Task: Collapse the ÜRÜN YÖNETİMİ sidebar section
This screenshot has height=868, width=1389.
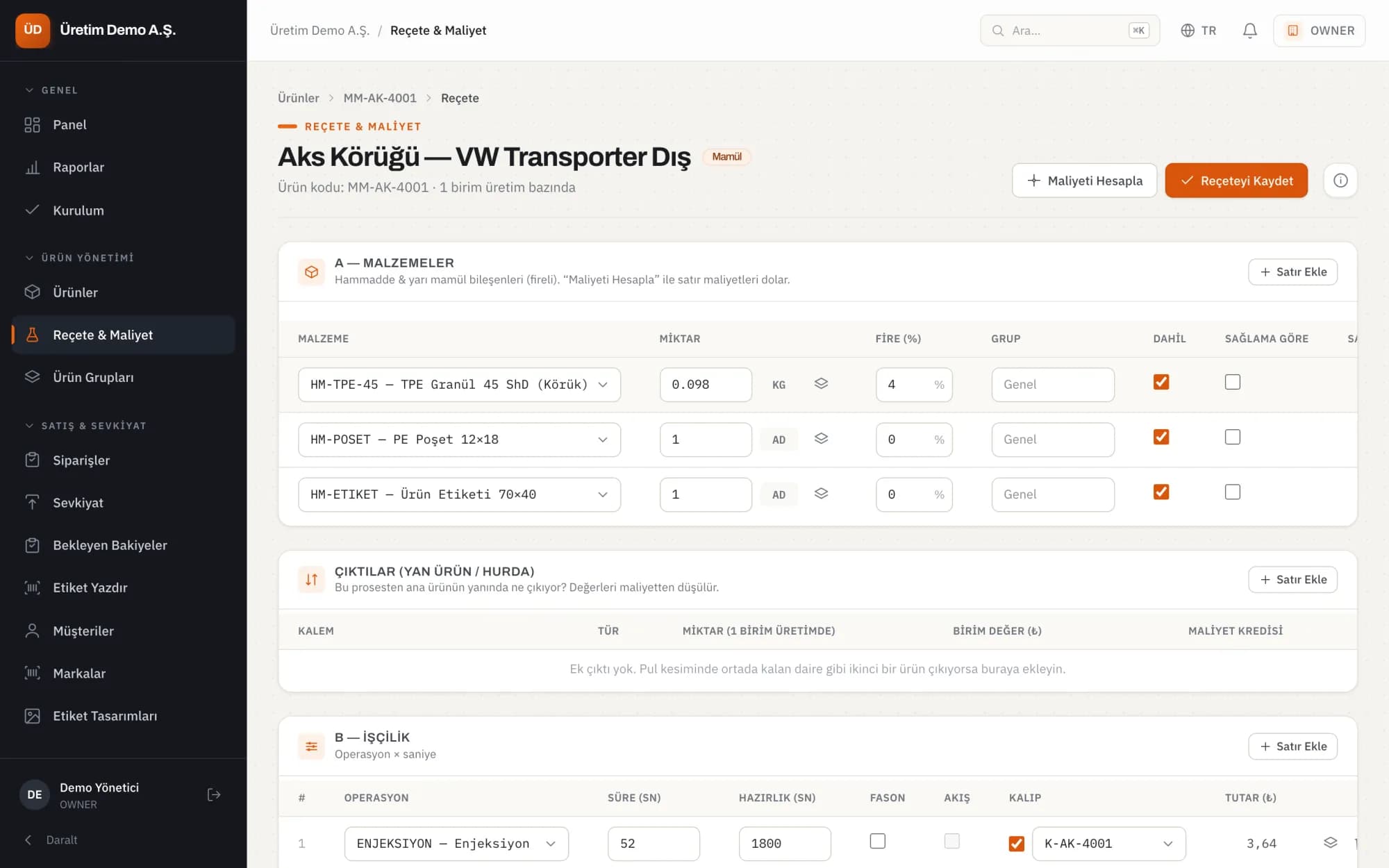Action: pyautogui.click(x=79, y=258)
